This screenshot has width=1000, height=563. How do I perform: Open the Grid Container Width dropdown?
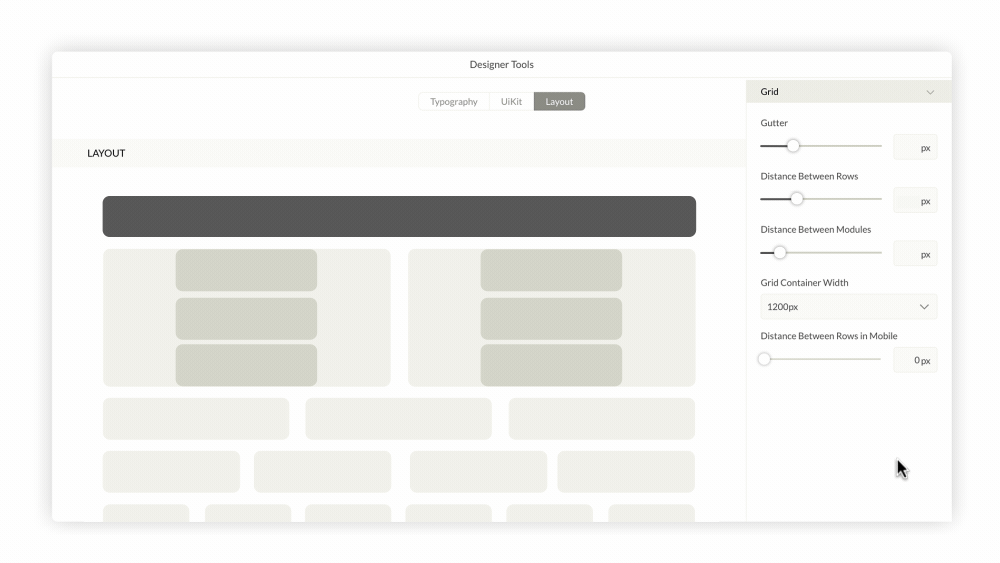(848, 307)
